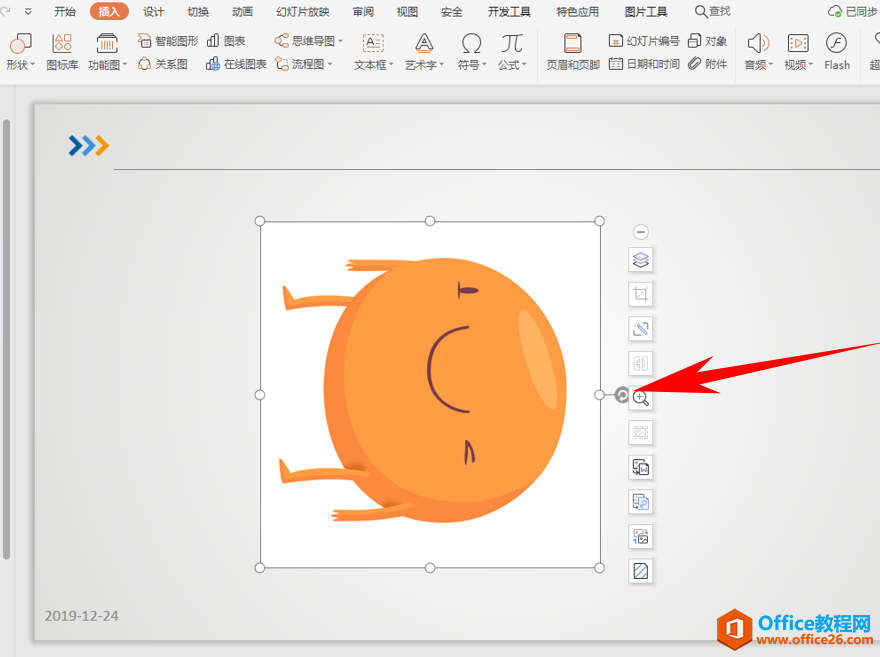880x657 pixels.
Task: Collapse the floating picture toolbar
Action: (641, 232)
